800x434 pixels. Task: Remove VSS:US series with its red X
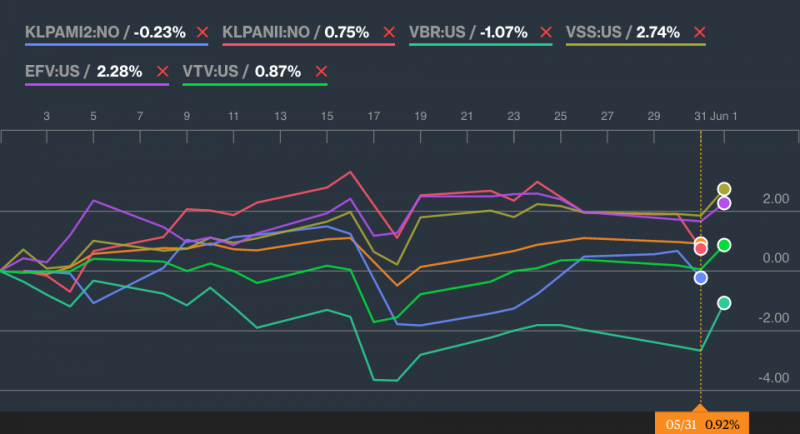coord(699,32)
